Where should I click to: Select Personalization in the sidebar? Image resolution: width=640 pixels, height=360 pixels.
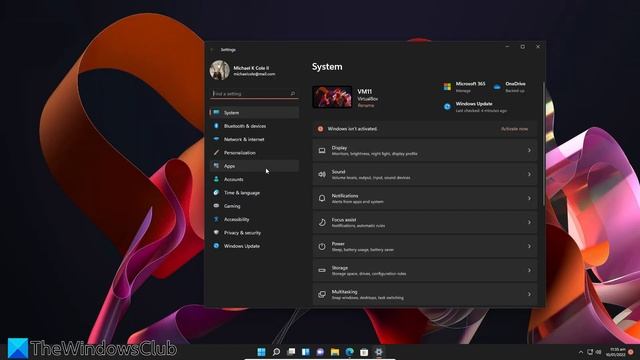click(254, 153)
